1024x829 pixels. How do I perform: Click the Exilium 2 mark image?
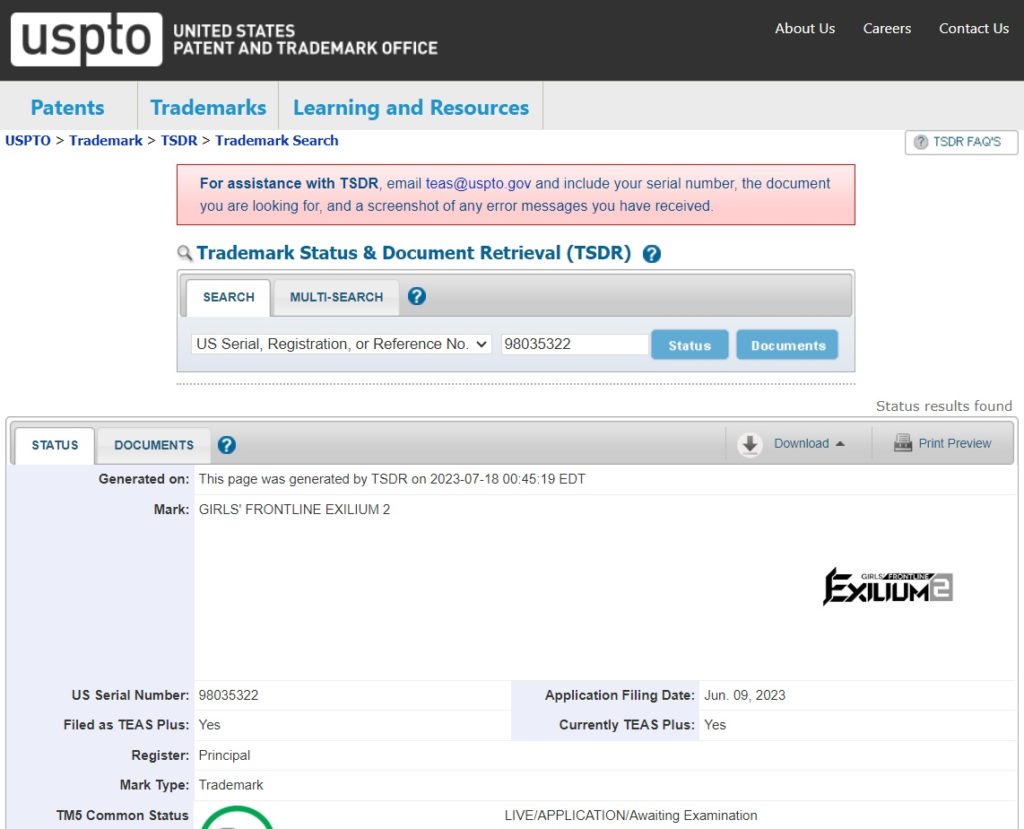pos(887,586)
